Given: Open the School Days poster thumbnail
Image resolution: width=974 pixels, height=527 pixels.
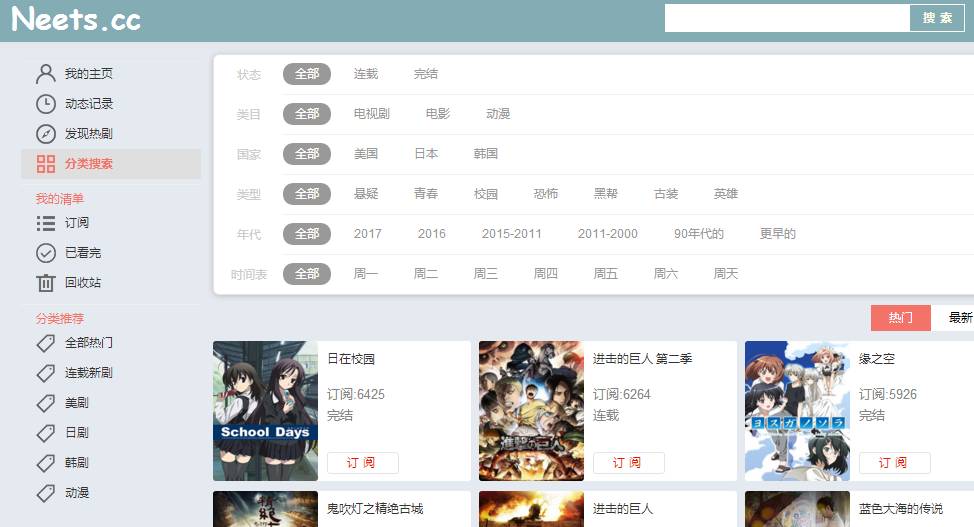Looking at the screenshot, I should [265, 411].
